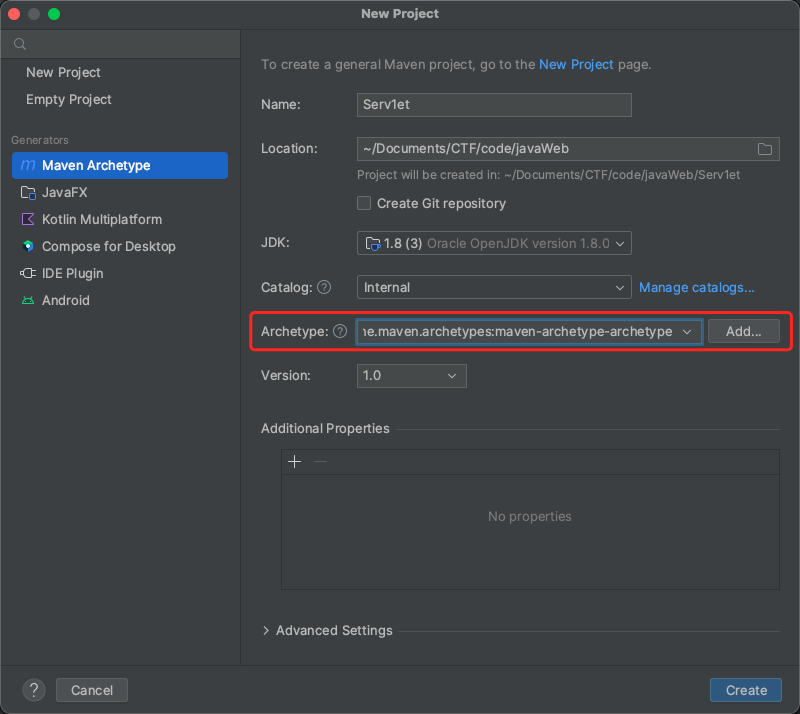
Task: Expand the Advanced Settings section
Action: 327,631
